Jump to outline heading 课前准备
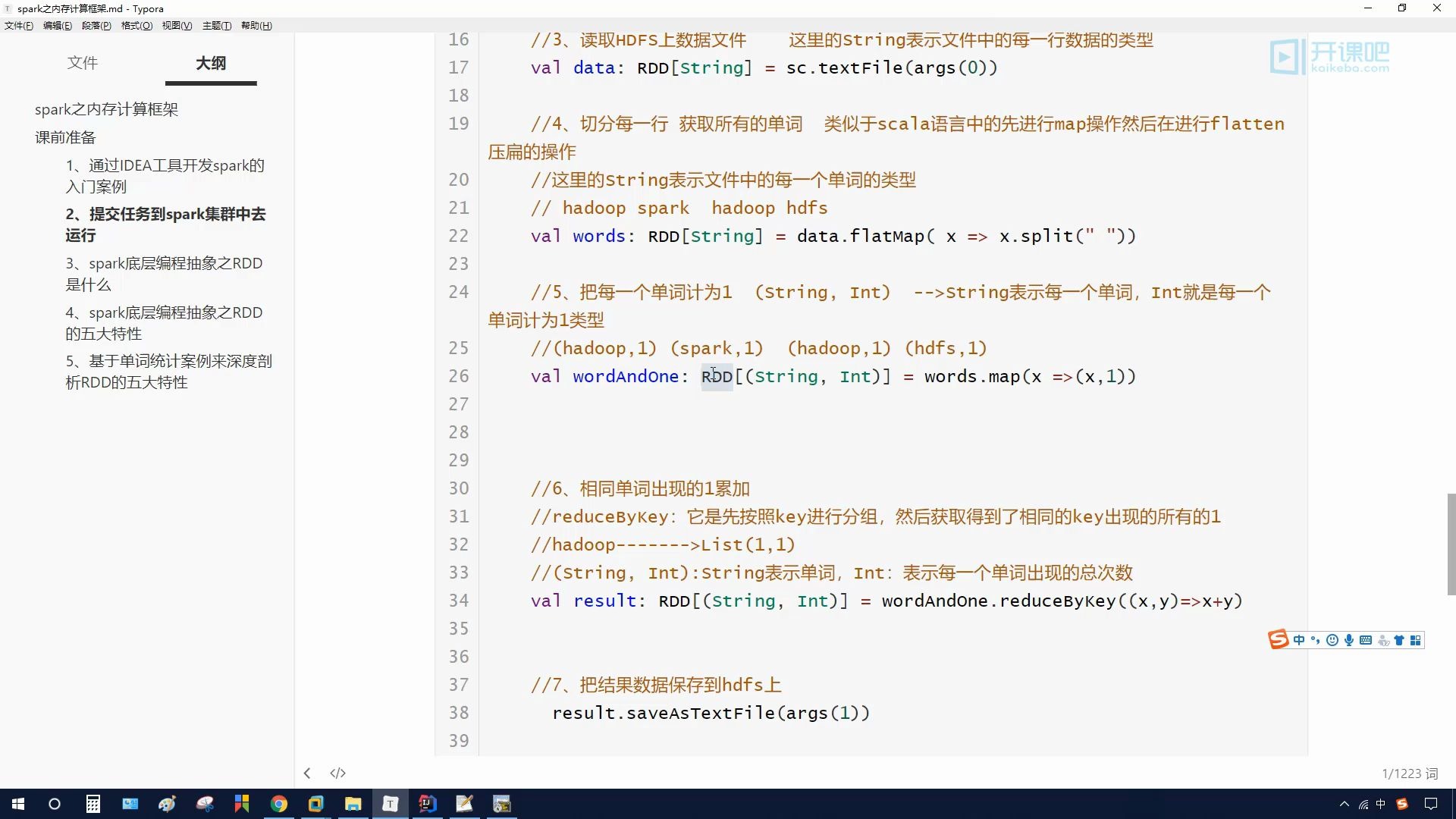The height and width of the screenshot is (819, 1456). [x=65, y=137]
